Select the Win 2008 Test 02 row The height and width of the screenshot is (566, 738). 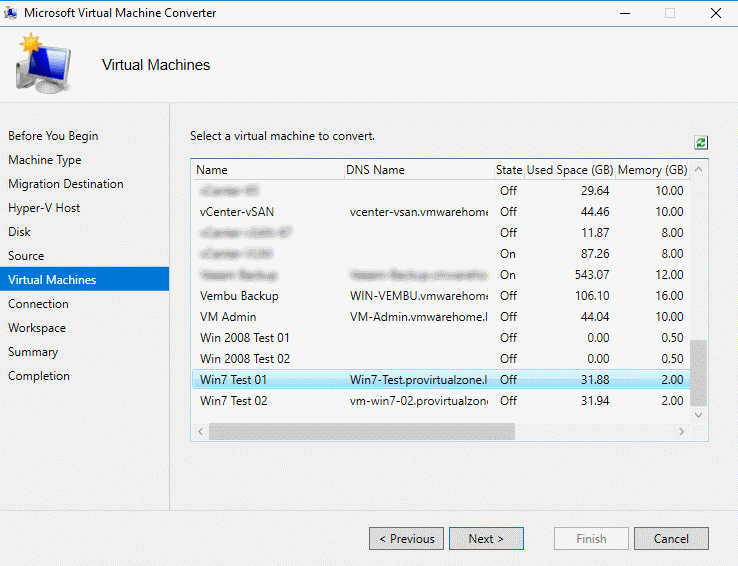pos(441,359)
